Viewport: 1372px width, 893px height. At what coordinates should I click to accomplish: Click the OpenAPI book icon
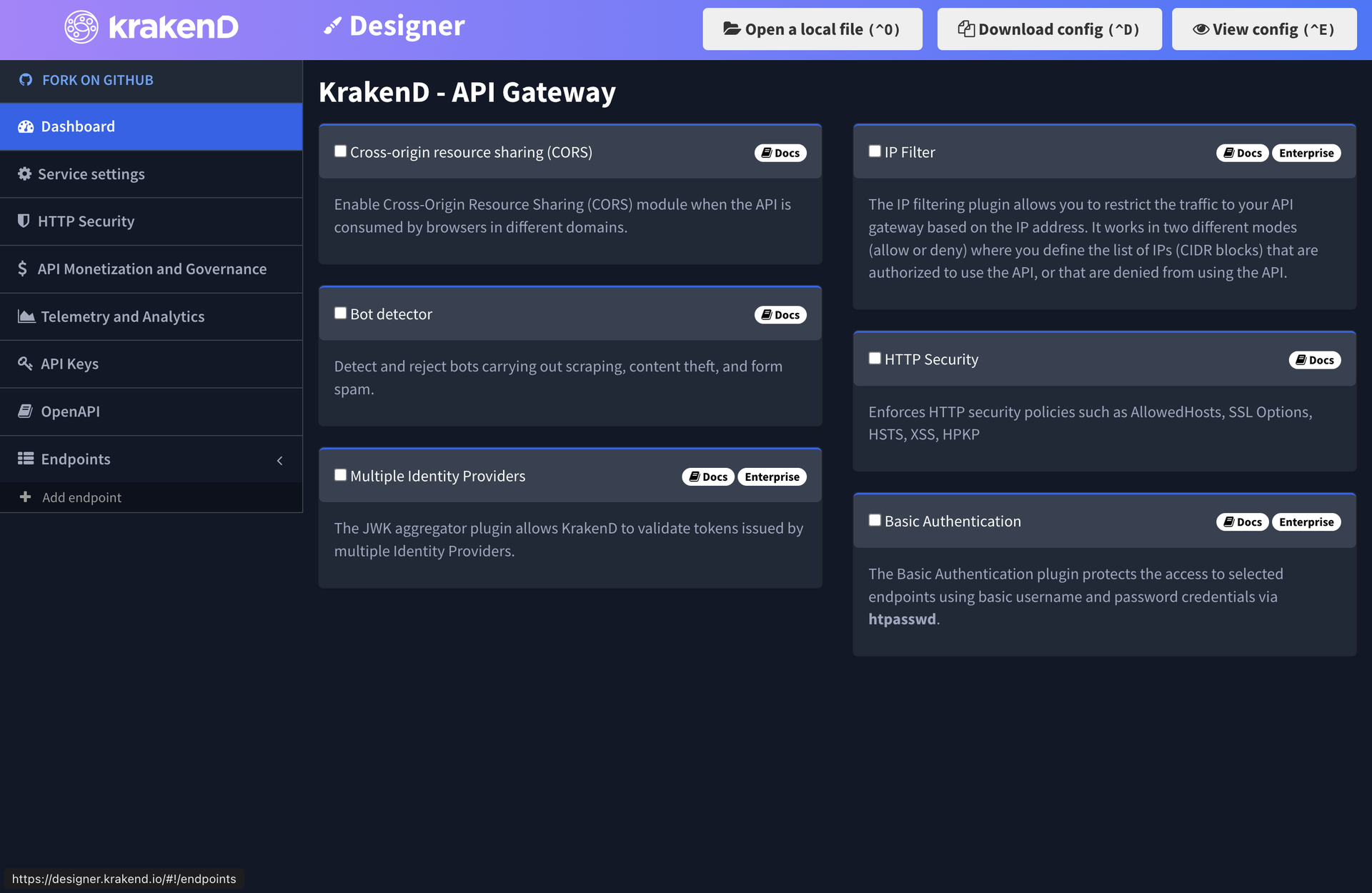pyautogui.click(x=25, y=411)
